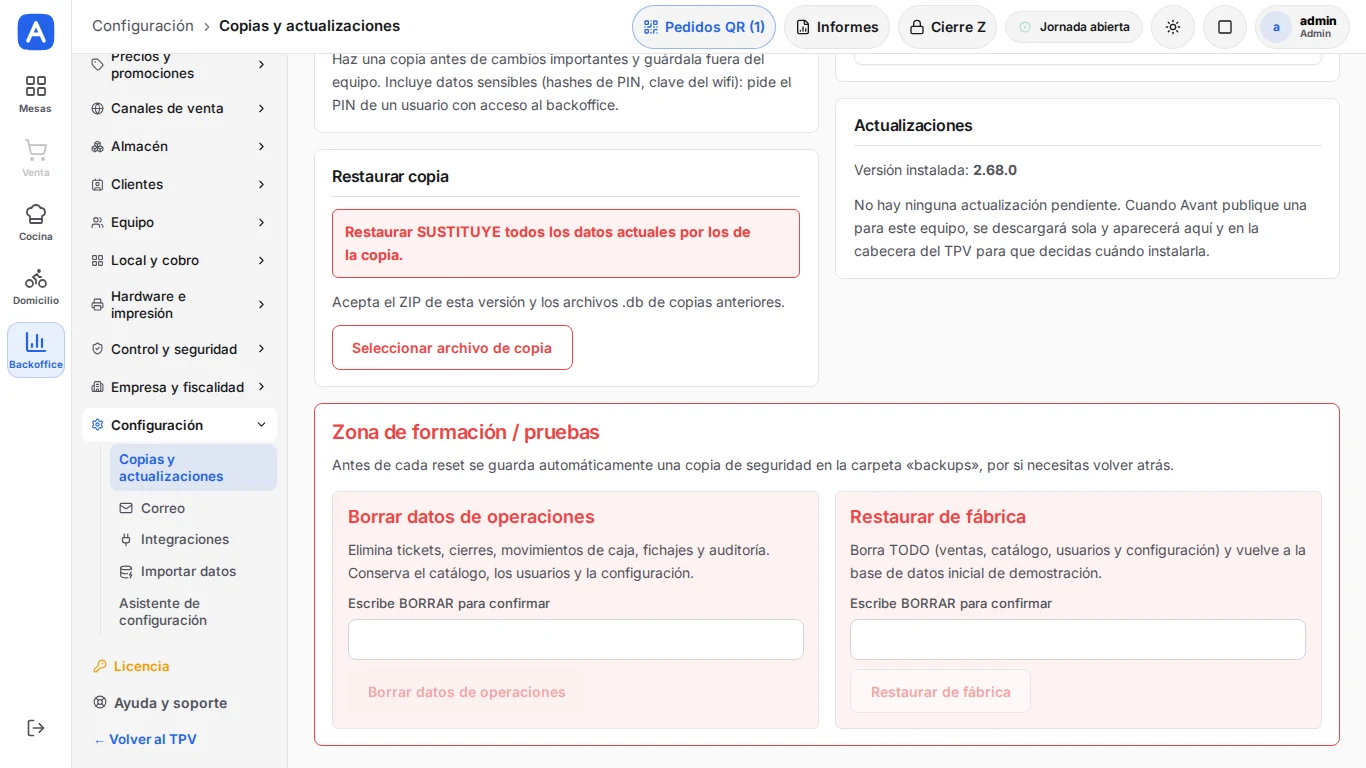Click the Integraciones plug icon
This screenshot has height=768, width=1366.
pyautogui.click(x=126, y=539)
